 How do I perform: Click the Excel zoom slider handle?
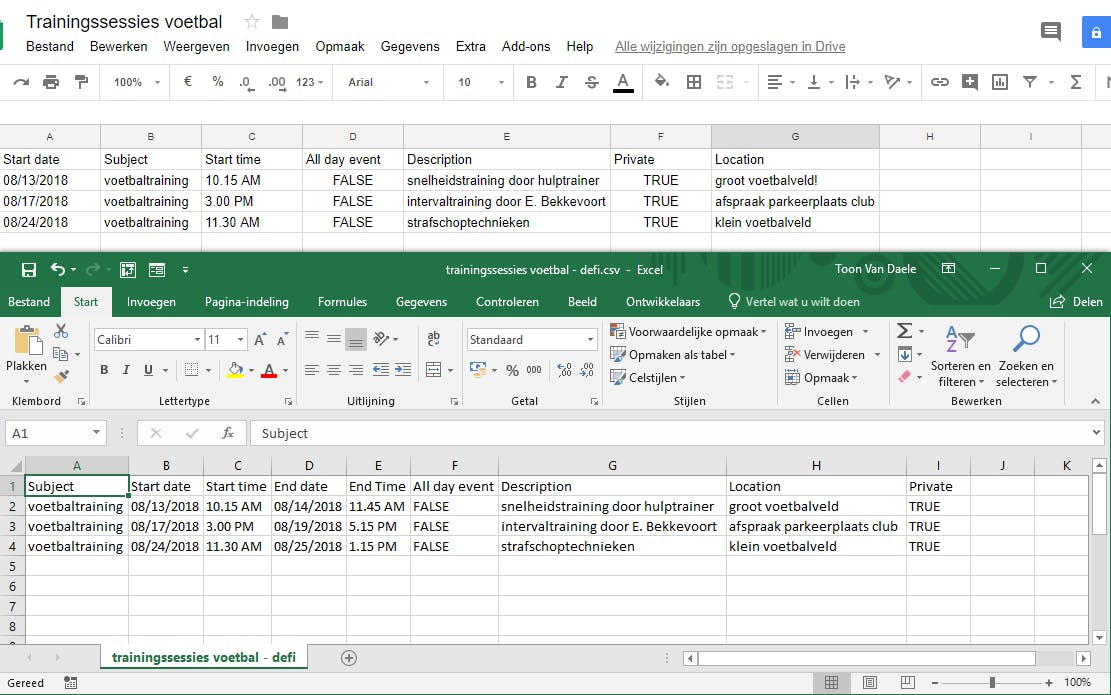pyautogui.click(x=992, y=682)
